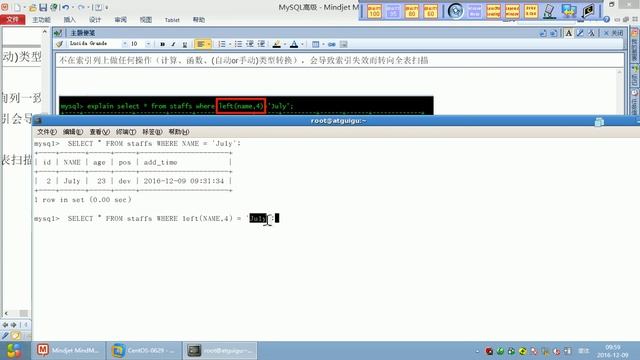Click the bulleted list icon
Screen dimensions: 640x360
(x=238, y=44)
